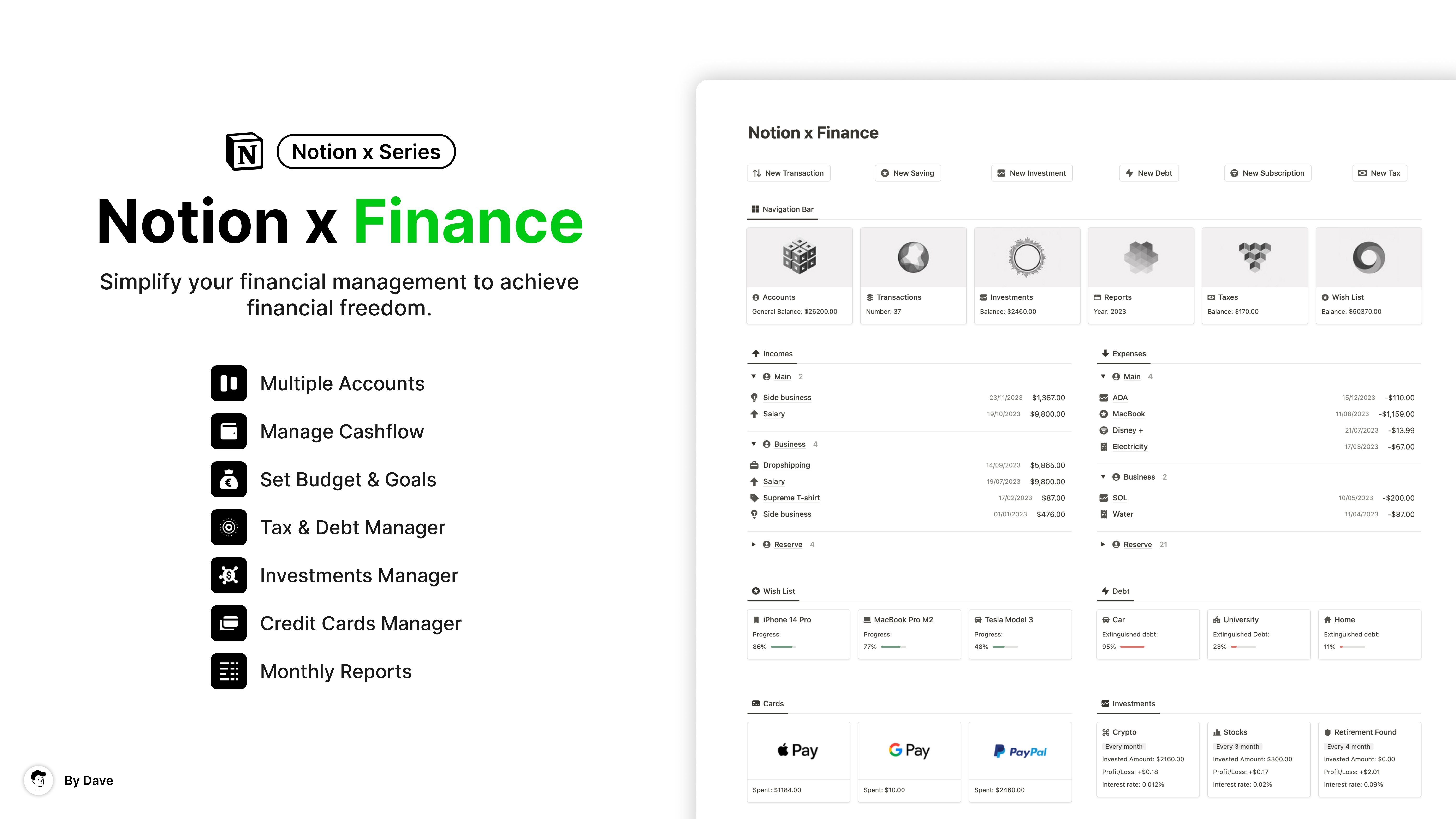This screenshot has width=1456, height=819.
Task: Collapse the Main group under Incomes
Action: click(754, 376)
